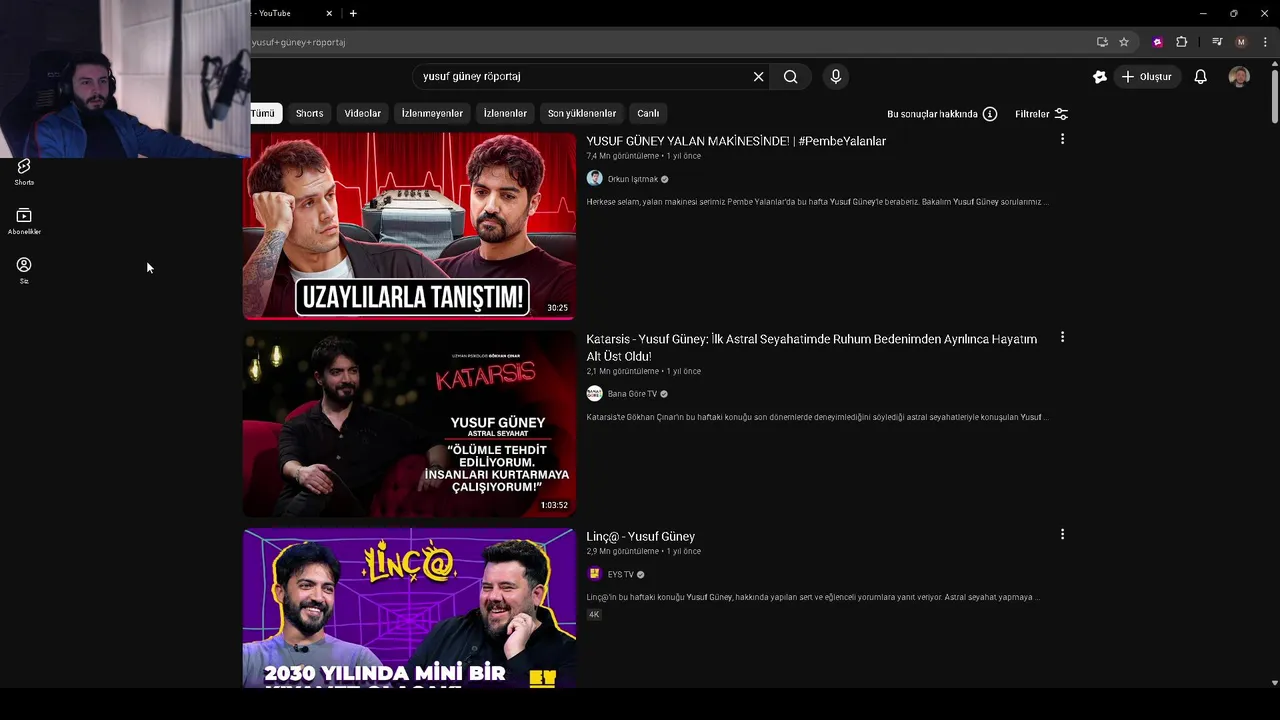Select the İzlenenler filter chip
The image size is (1280, 720).
[x=505, y=113]
